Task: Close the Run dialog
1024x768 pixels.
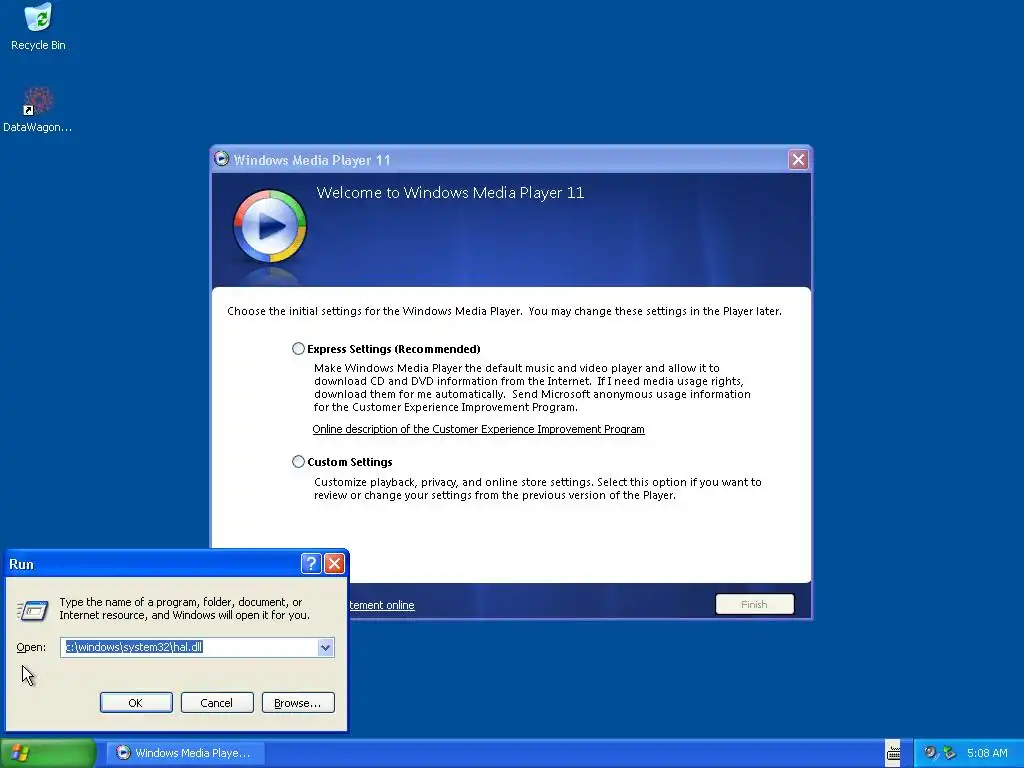Action: [334, 563]
